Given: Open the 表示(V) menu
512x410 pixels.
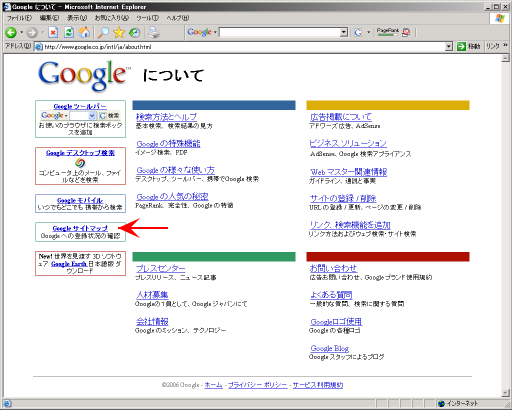Looking at the screenshot, I should (77, 18).
